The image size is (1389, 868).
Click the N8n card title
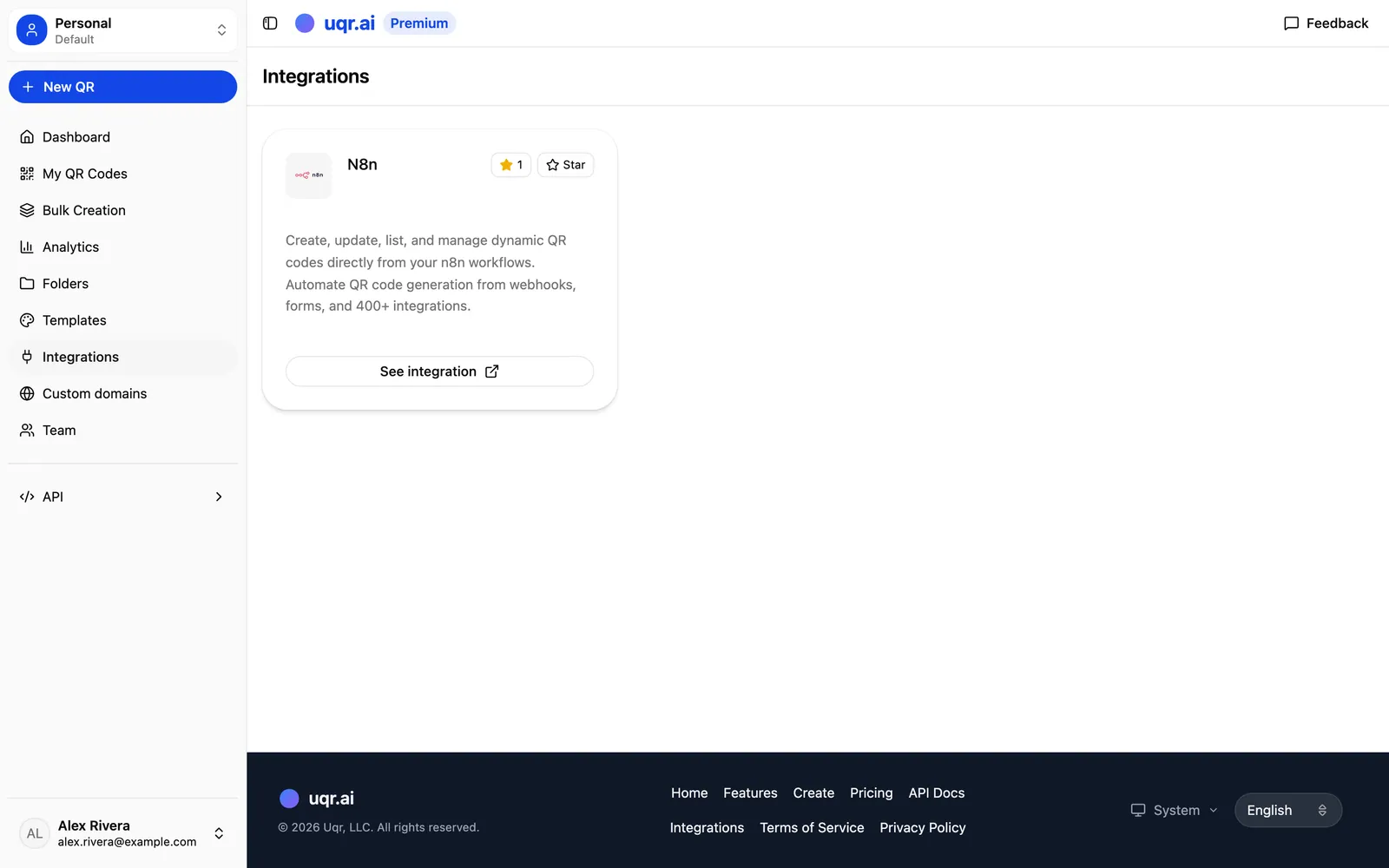(362, 165)
